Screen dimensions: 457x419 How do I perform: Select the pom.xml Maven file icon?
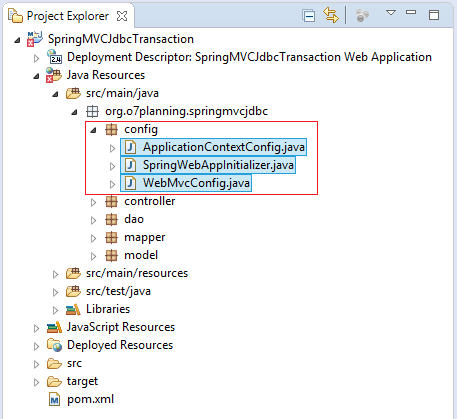pos(54,399)
